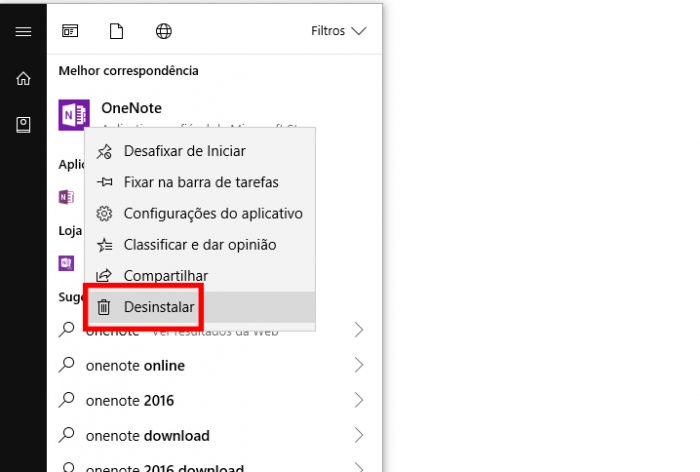This screenshot has width=700, height=472.
Task: Expand the Filtros dropdown
Action: pyautogui.click(x=339, y=31)
